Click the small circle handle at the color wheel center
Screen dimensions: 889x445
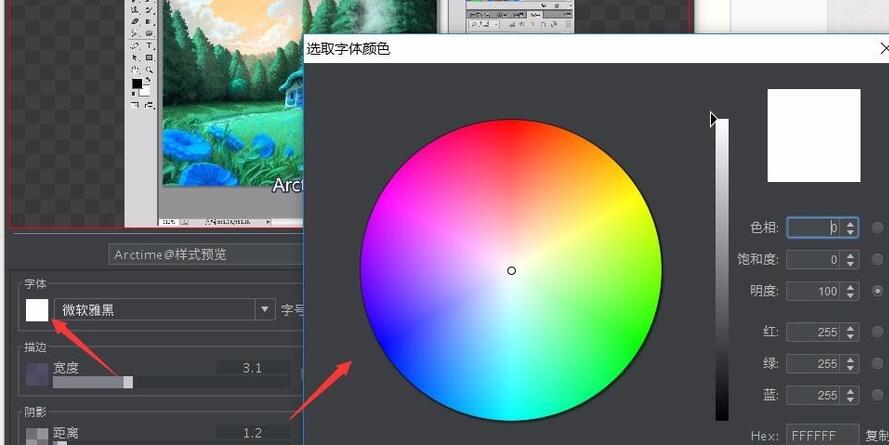[511, 271]
